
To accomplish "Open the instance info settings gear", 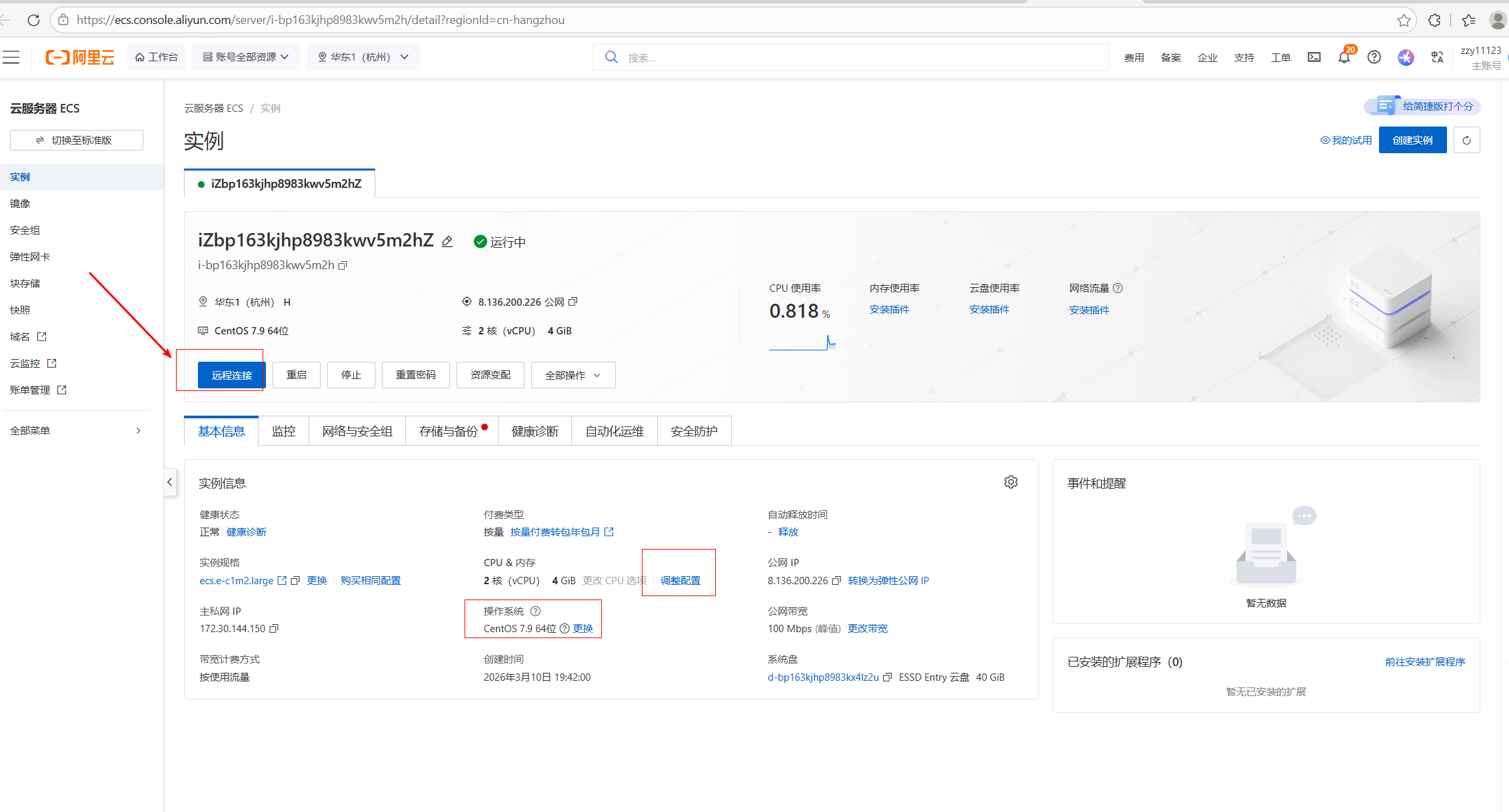I will click(1010, 482).
